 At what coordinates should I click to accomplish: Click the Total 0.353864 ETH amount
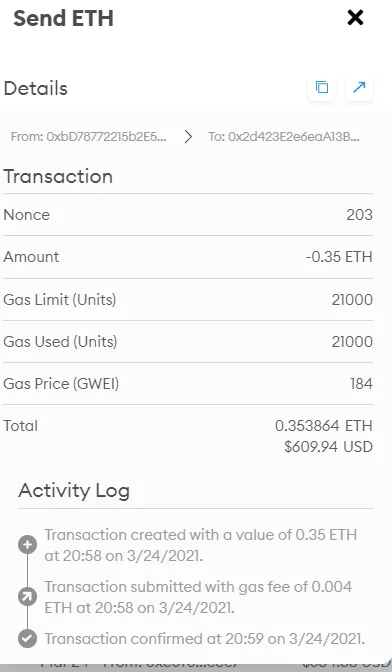click(323, 426)
